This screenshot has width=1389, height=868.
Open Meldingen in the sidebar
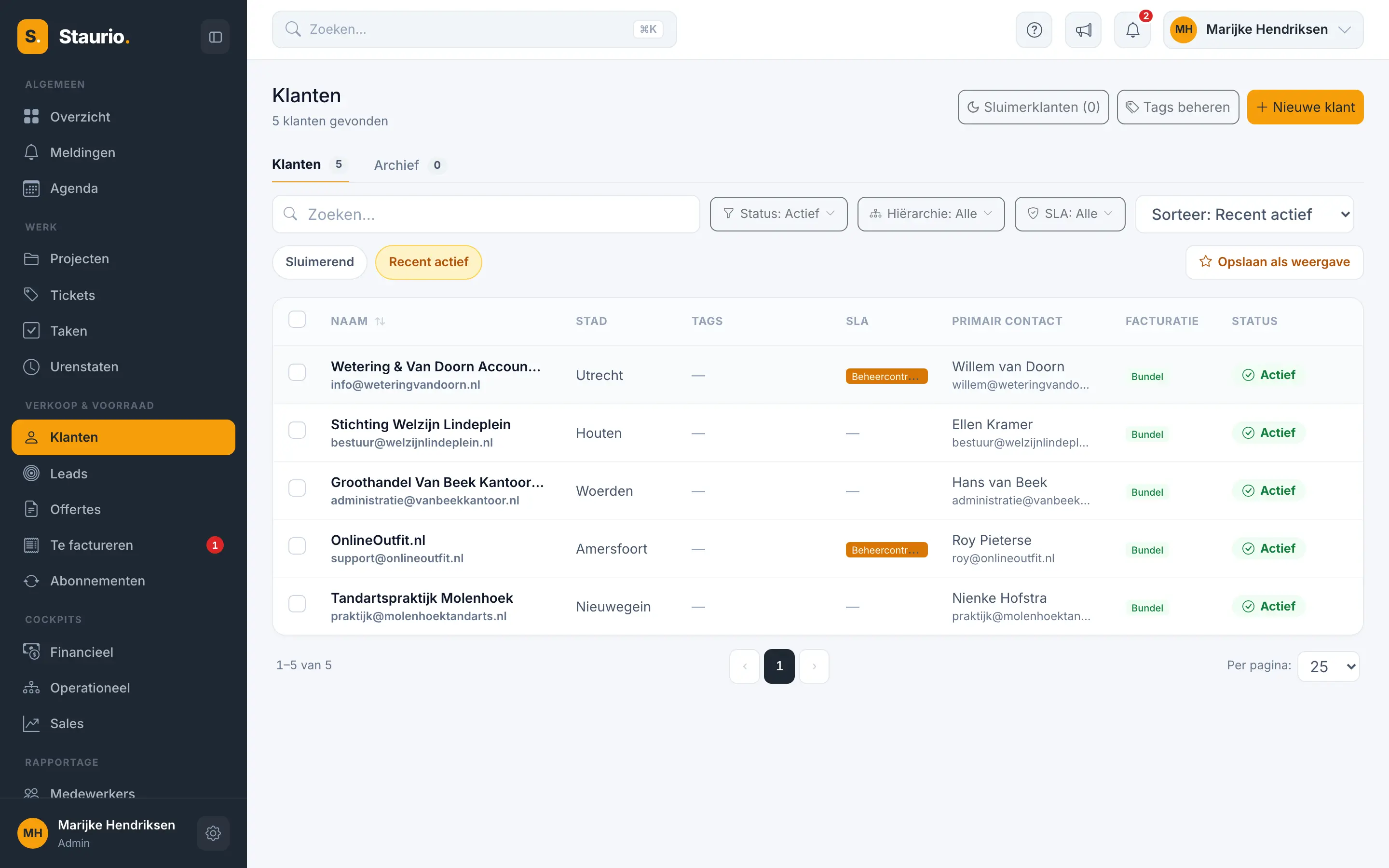[x=123, y=152]
